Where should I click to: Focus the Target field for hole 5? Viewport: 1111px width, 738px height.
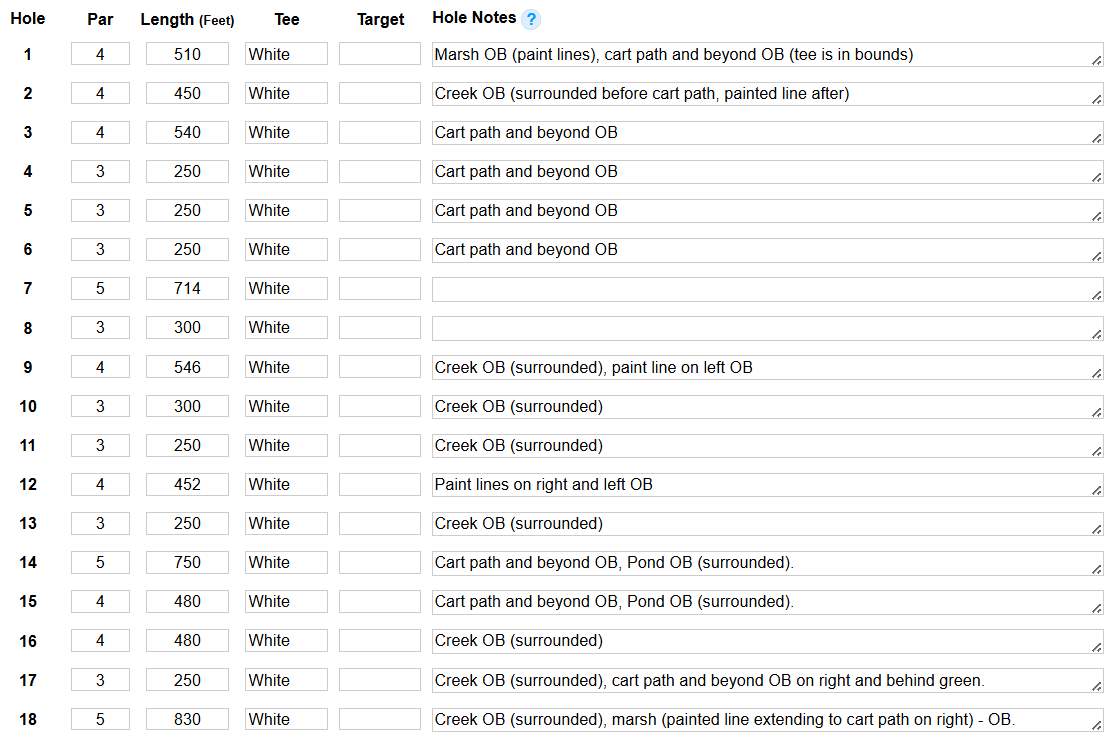click(380, 211)
